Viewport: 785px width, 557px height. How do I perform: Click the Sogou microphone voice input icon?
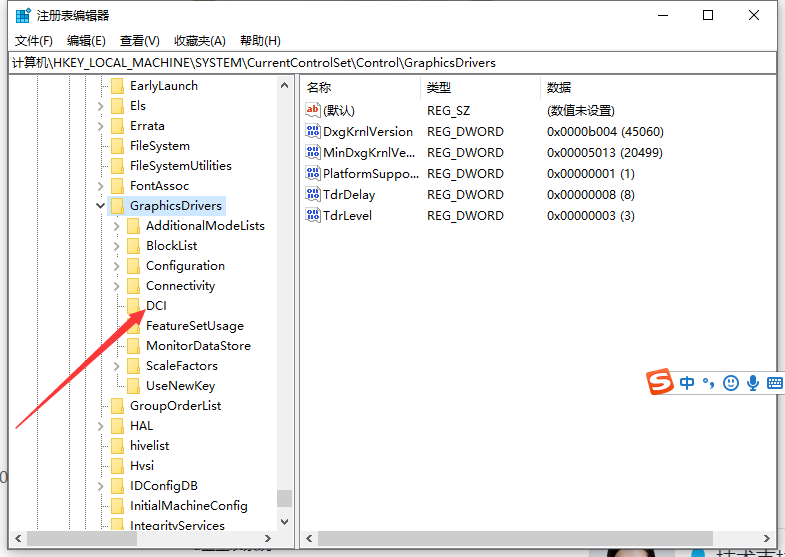[x=752, y=383]
